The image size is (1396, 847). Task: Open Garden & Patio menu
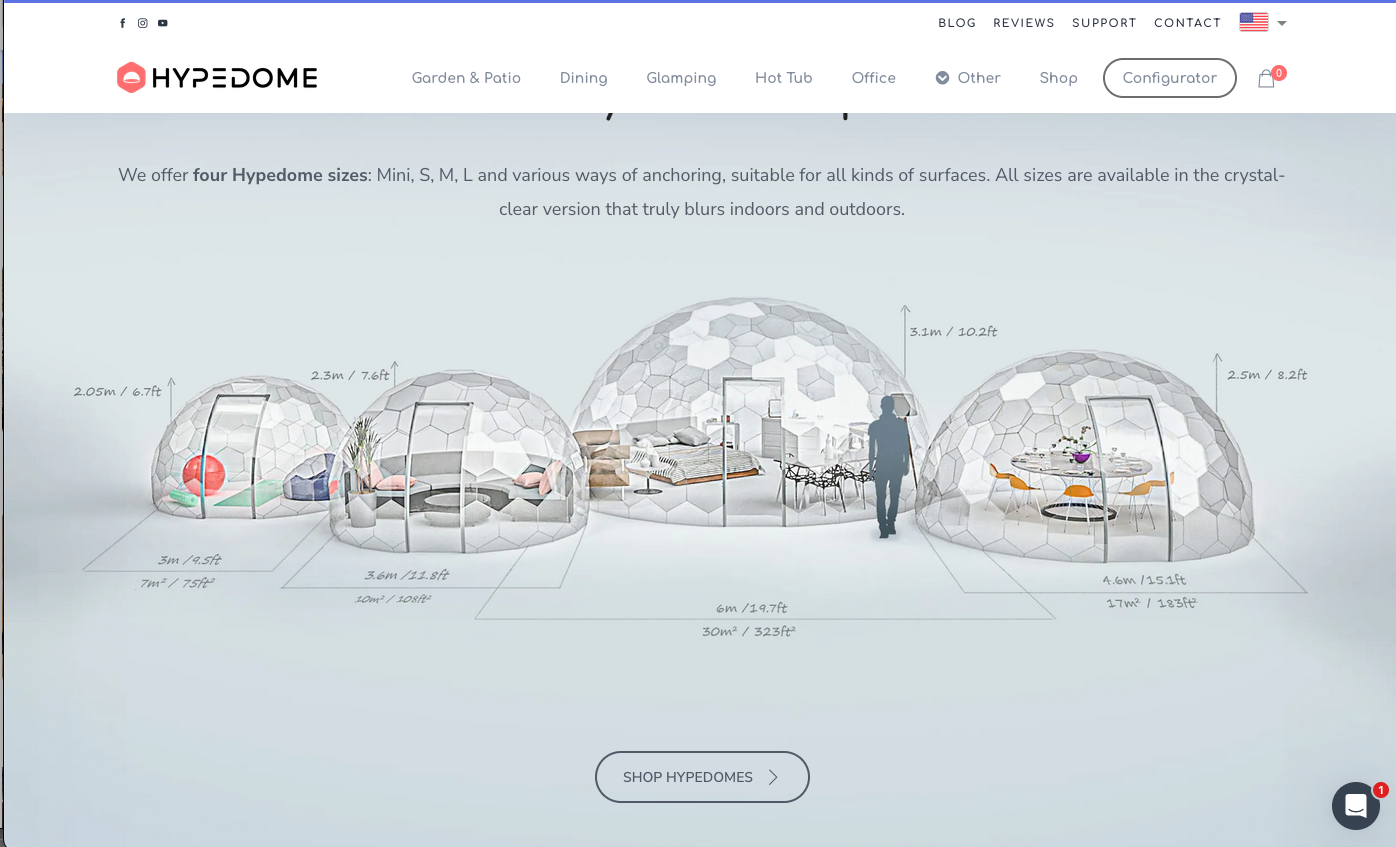point(466,78)
